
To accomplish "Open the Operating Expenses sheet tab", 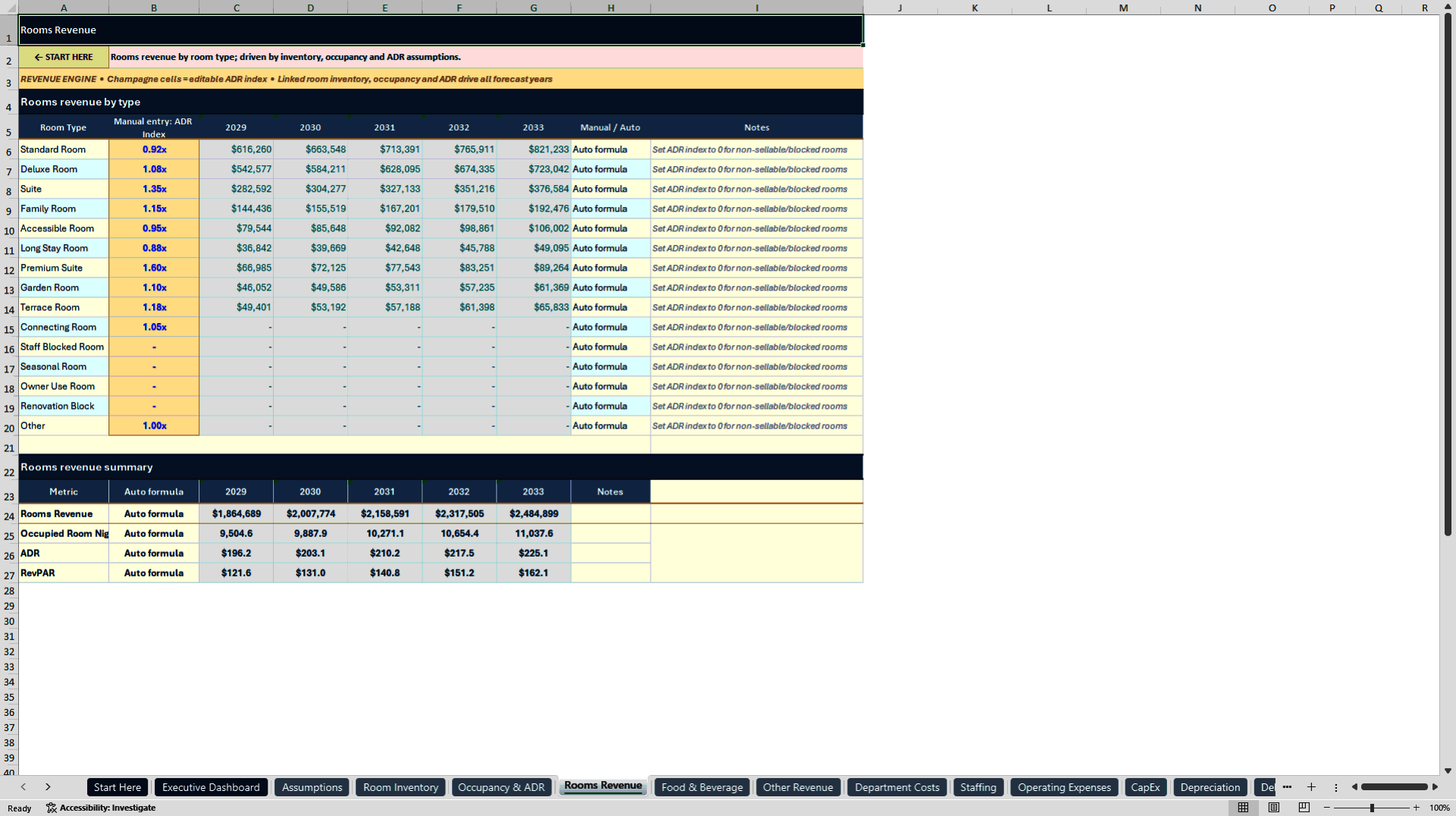I will pyautogui.click(x=1064, y=787).
